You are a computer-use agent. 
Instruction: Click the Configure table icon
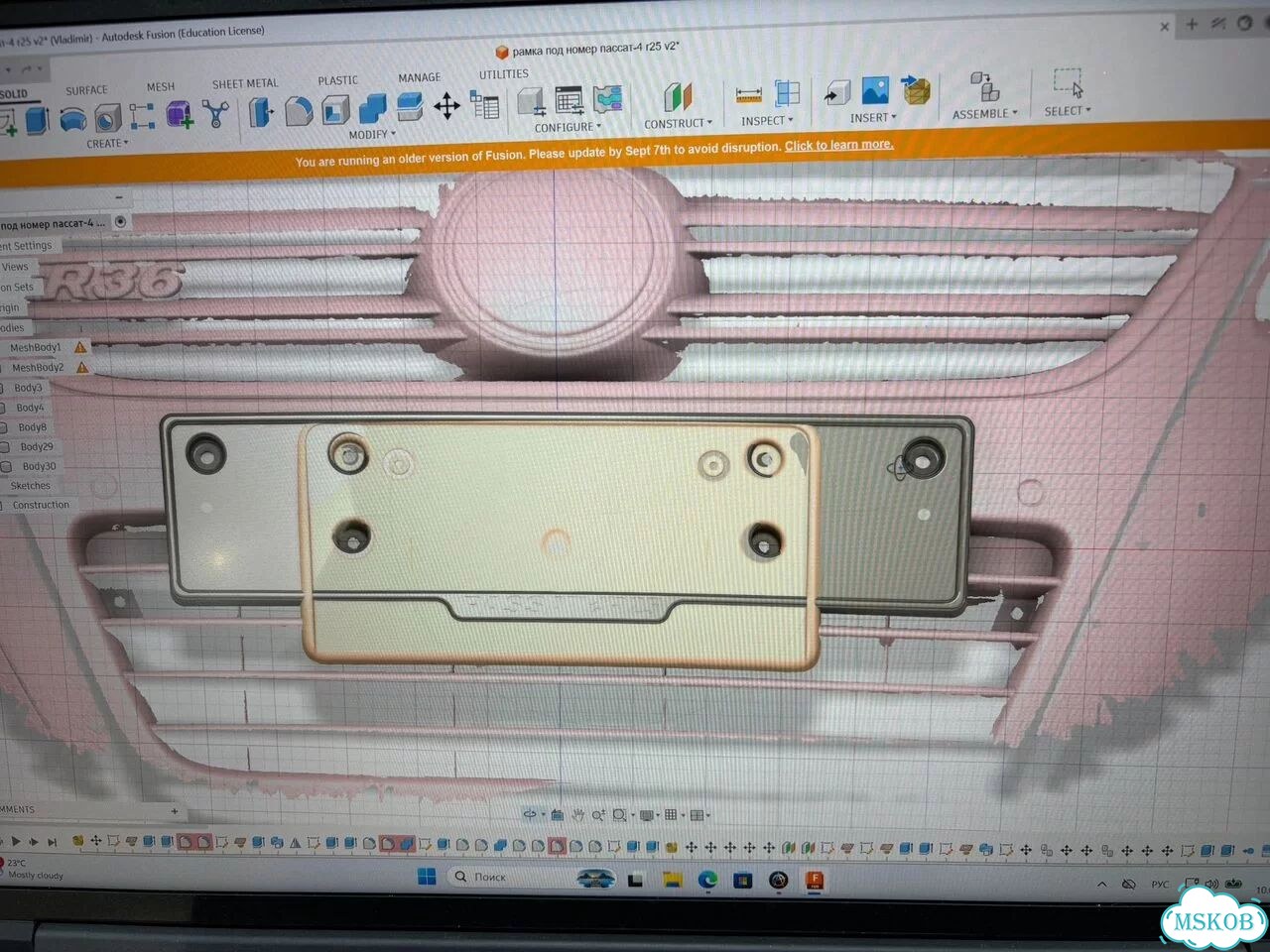[x=569, y=101]
